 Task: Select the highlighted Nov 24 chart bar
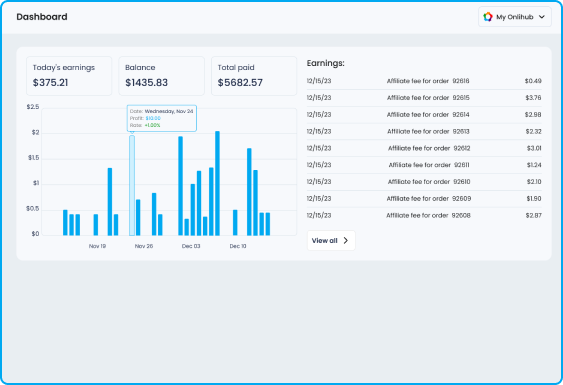[x=132, y=185]
